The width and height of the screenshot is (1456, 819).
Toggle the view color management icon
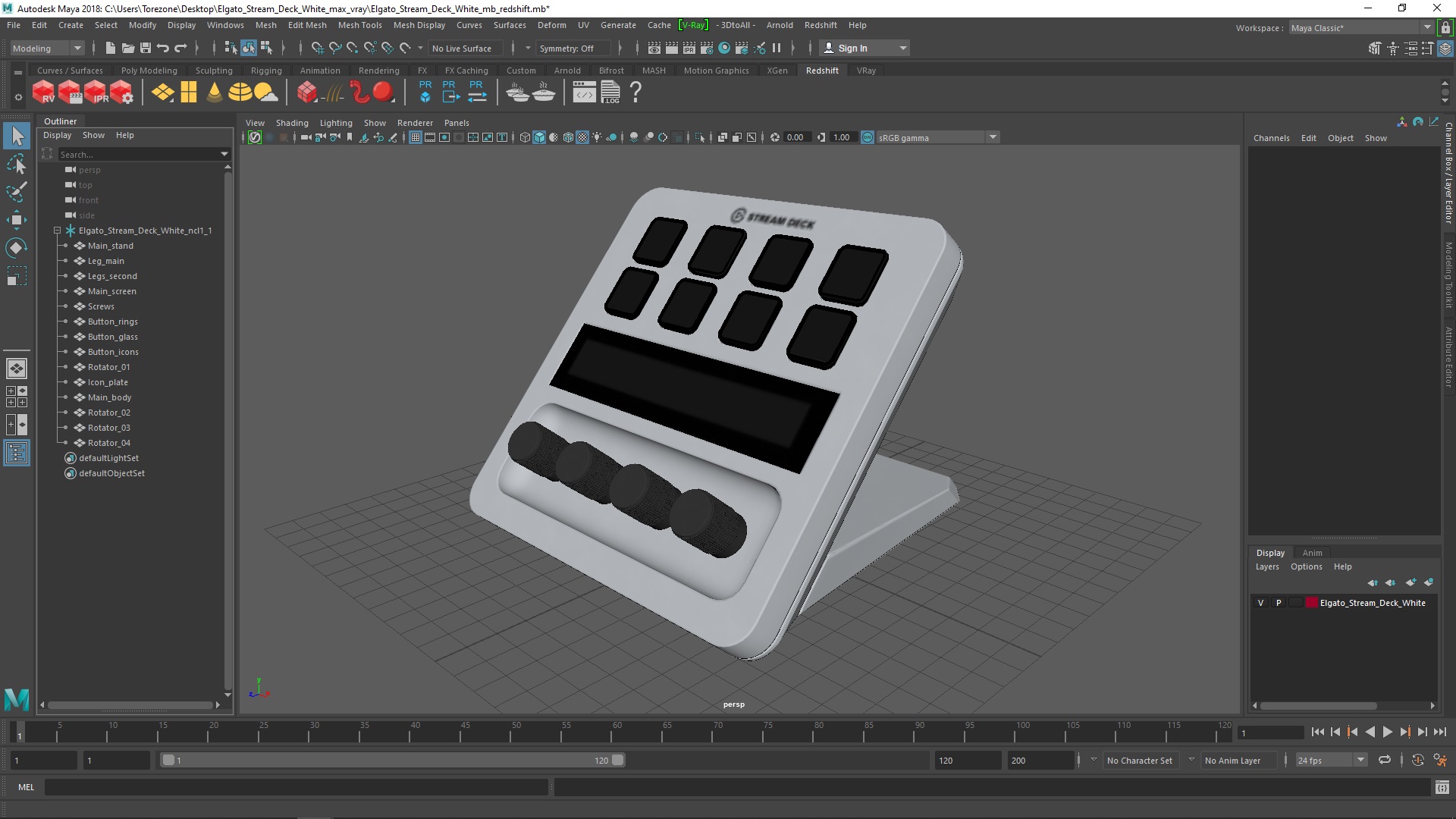click(x=868, y=138)
